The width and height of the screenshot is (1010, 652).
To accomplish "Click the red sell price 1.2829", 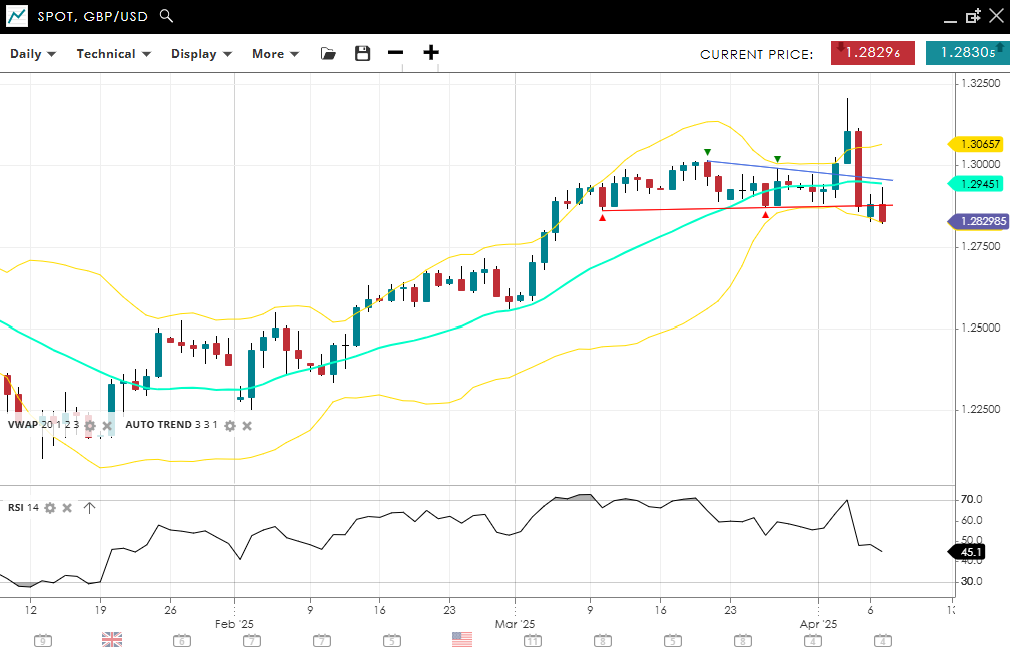I will click(872, 53).
